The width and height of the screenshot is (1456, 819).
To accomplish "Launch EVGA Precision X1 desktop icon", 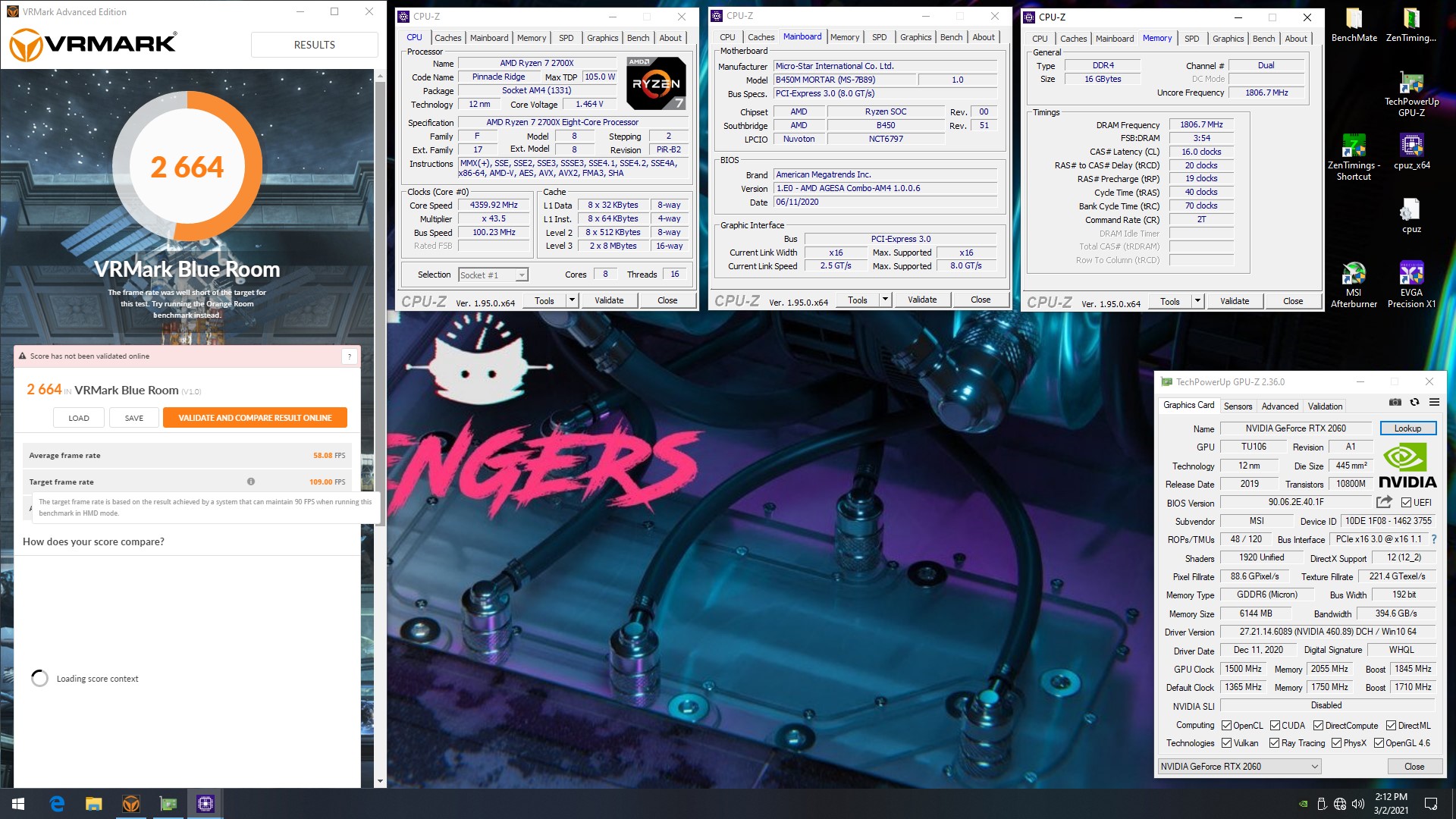I will (1411, 285).
